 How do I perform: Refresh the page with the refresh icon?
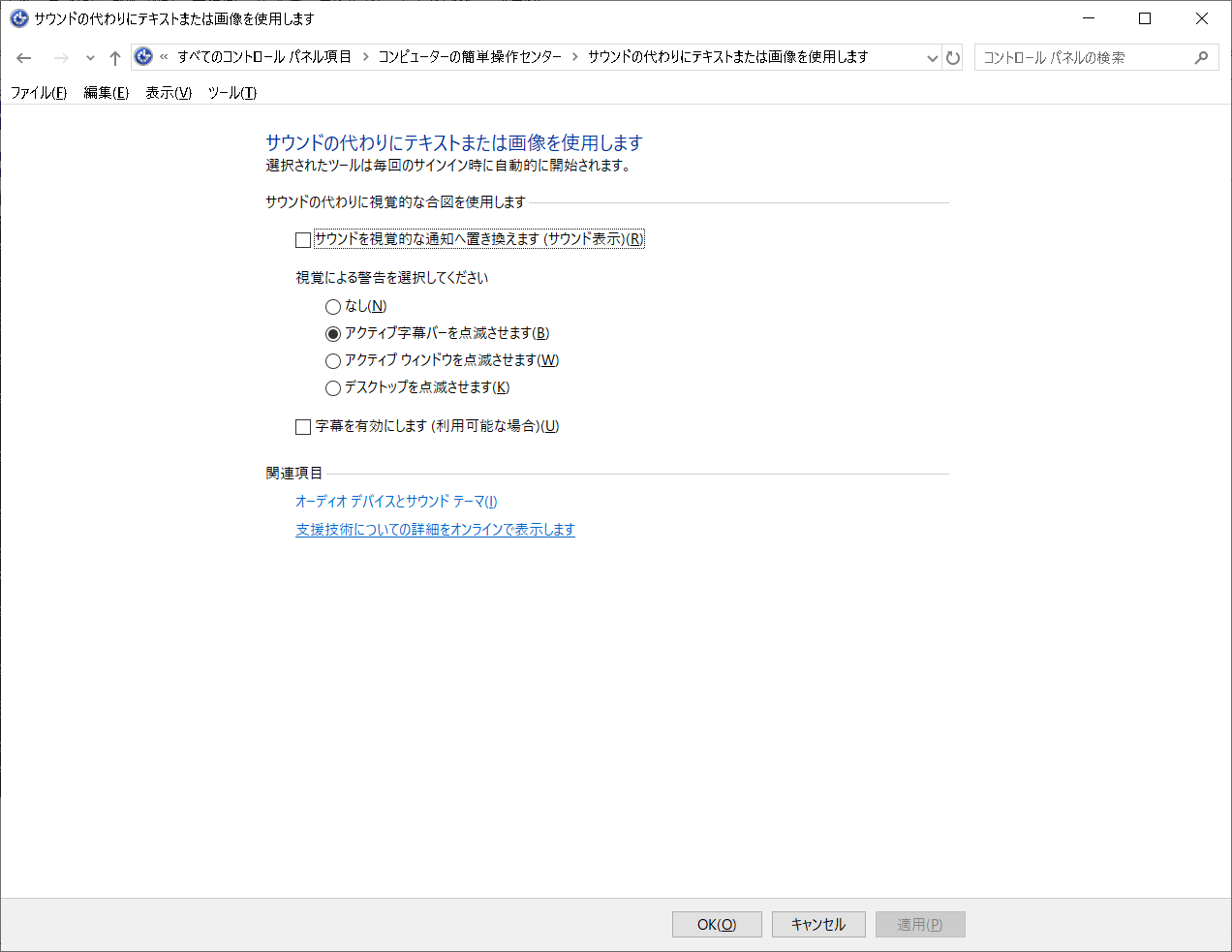(953, 57)
